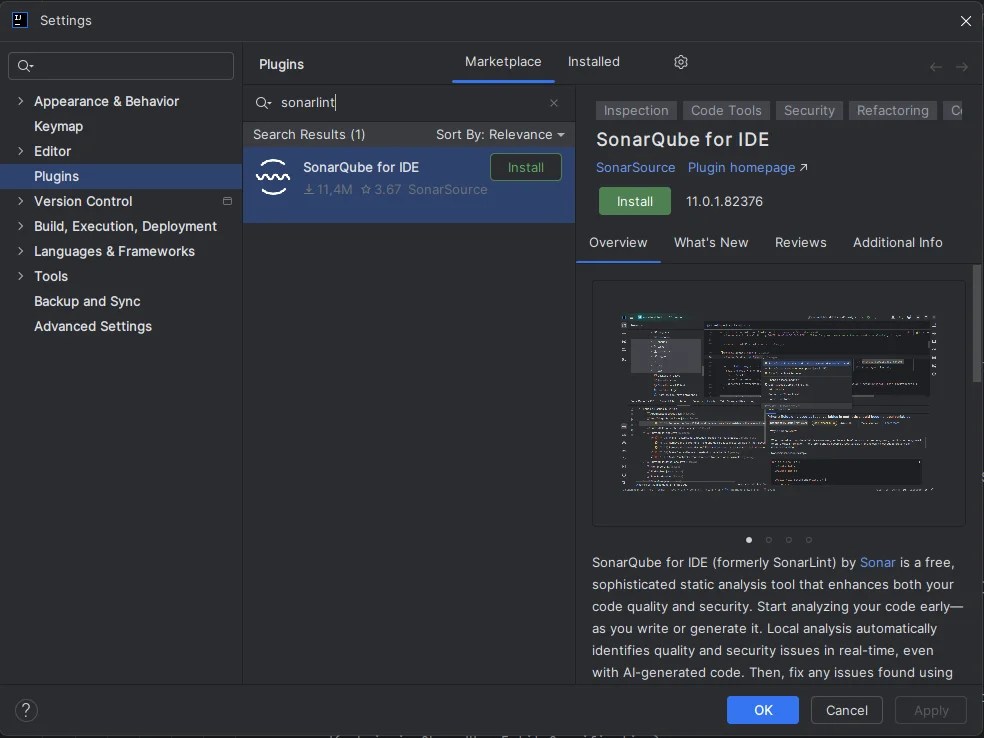Select Backup and Sync settings item
Image resolution: width=984 pixels, height=738 pixels.
point(121,301)
